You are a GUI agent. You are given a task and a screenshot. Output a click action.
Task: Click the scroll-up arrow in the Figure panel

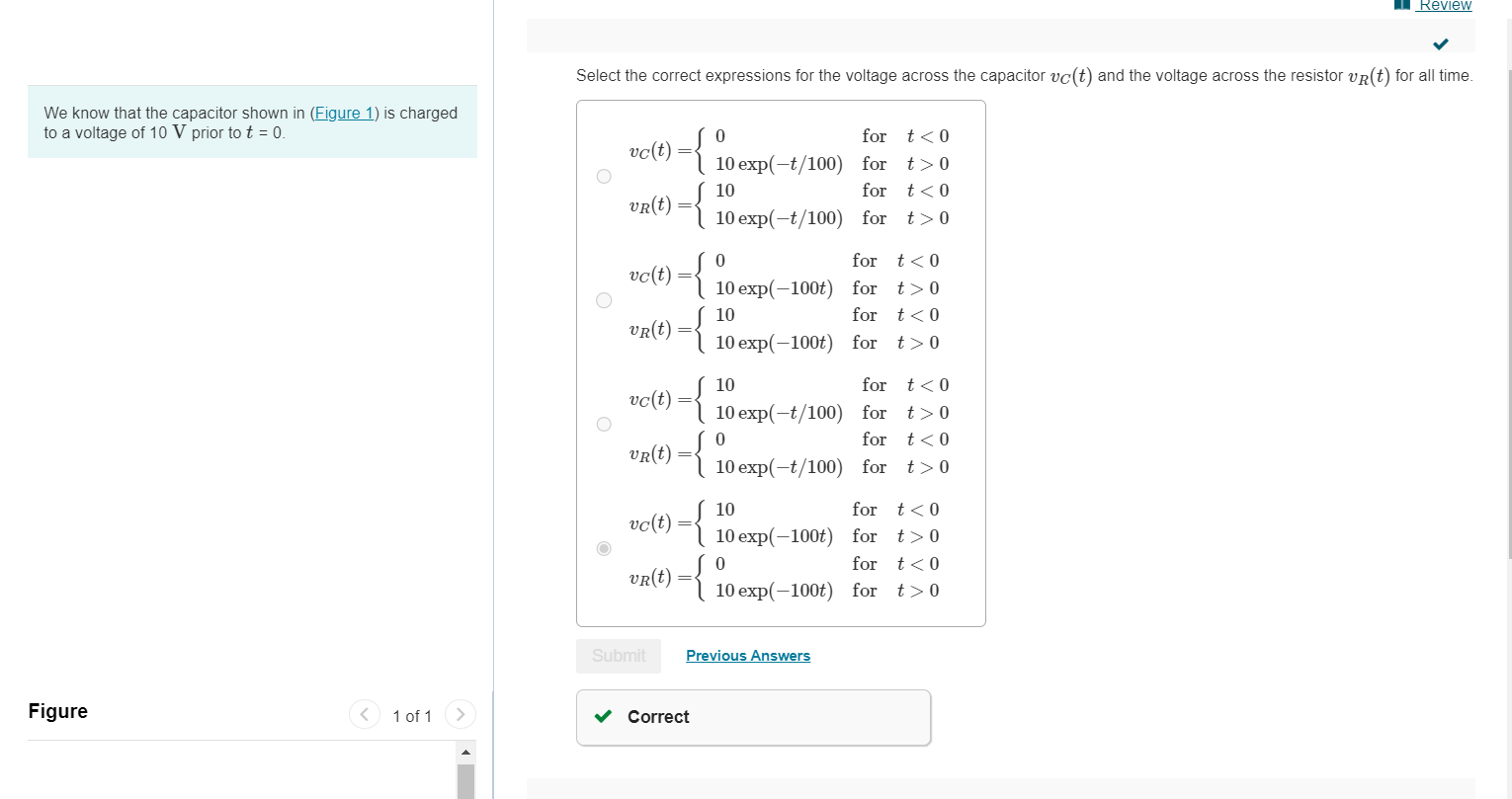pyautogui.click(x=465, y=751)
